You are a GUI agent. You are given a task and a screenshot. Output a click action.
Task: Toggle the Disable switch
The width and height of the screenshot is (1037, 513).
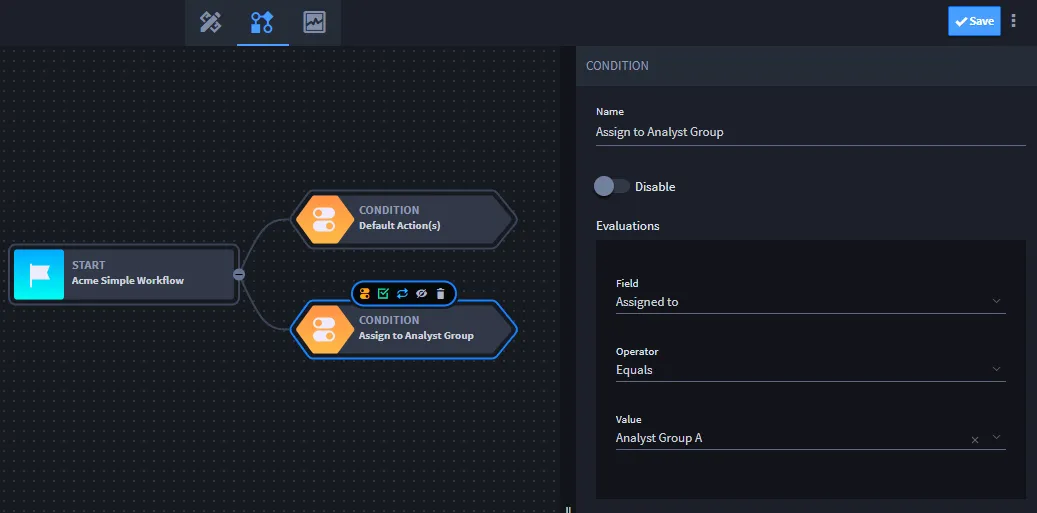tap(611, 186)
